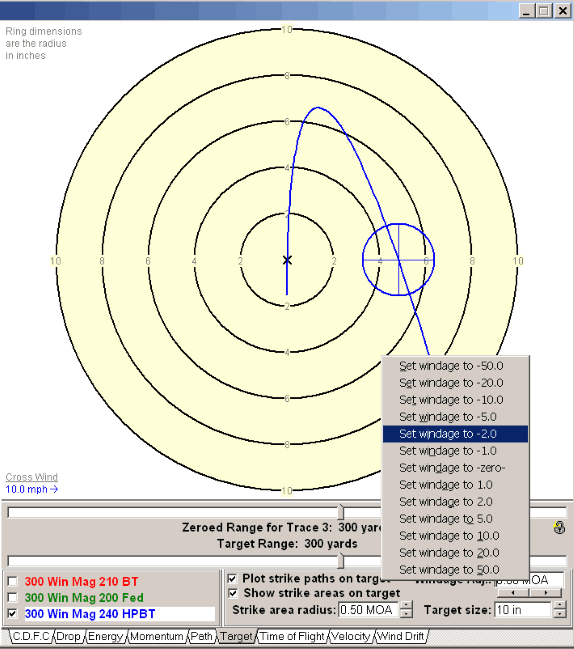Click the Target Range slider thumb
This screenshot has width=574, height=649.
[x=341, y=561]
